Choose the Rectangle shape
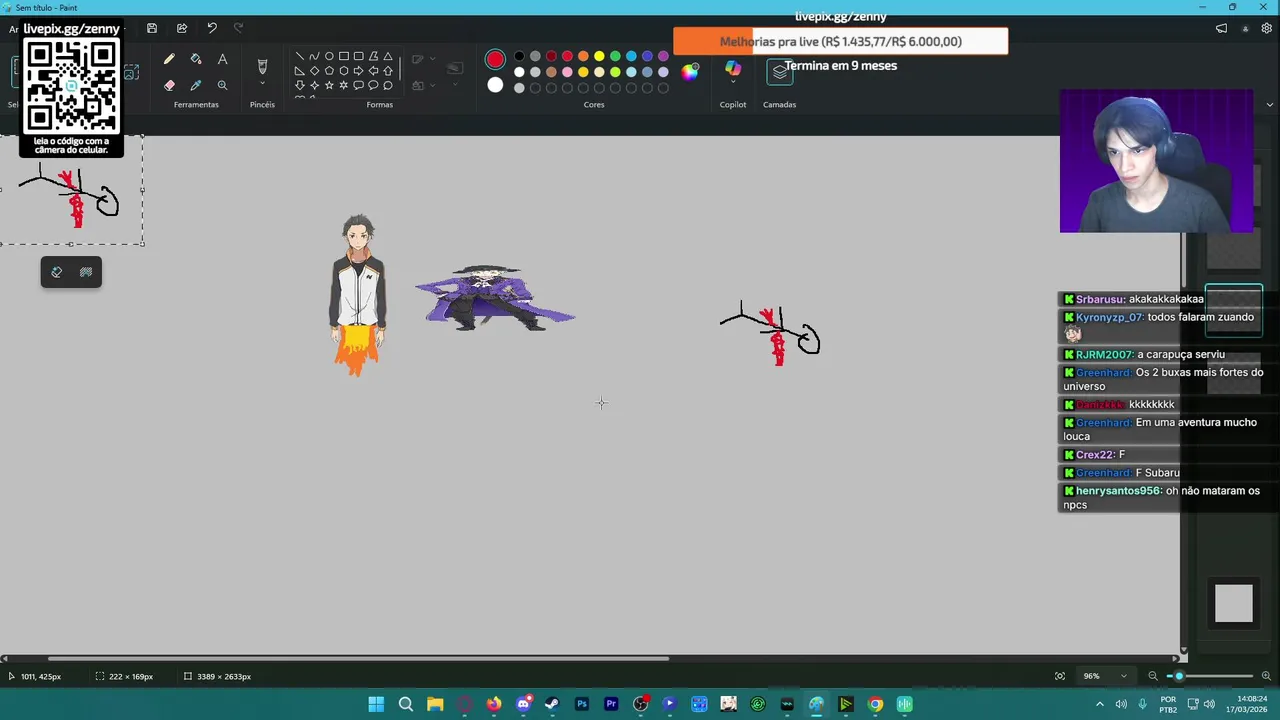Viewport: 1280px width, 720px height. [x=344, y=57]
